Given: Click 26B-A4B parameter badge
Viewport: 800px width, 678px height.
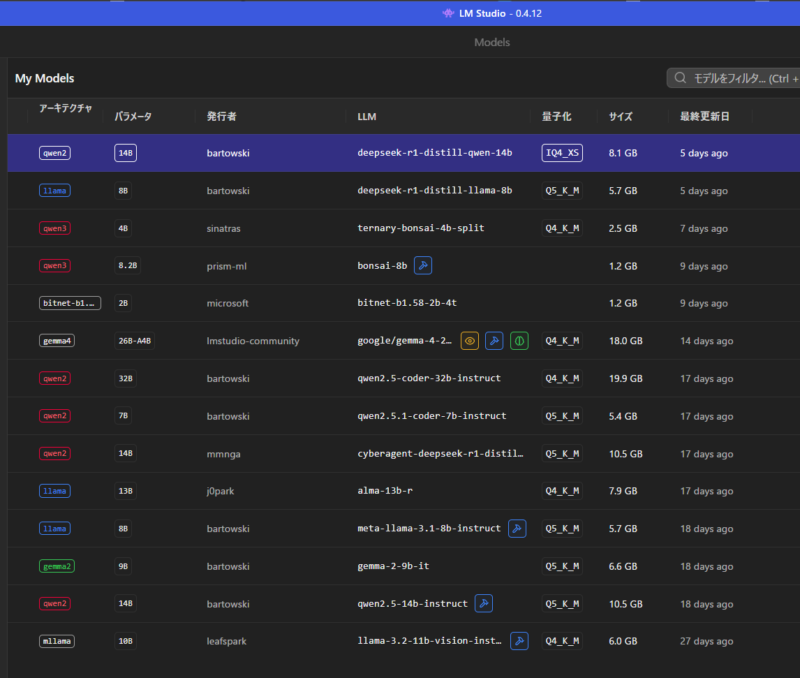Looking at the screenshot, I should (135, 341).
